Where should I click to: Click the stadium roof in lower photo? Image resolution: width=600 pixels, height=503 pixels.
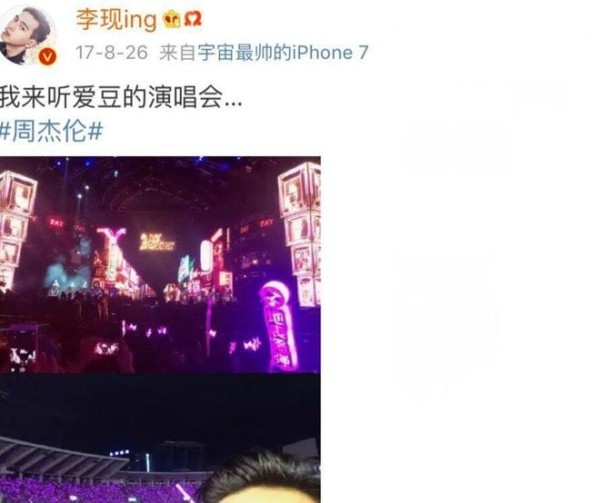tap(63, 457)
